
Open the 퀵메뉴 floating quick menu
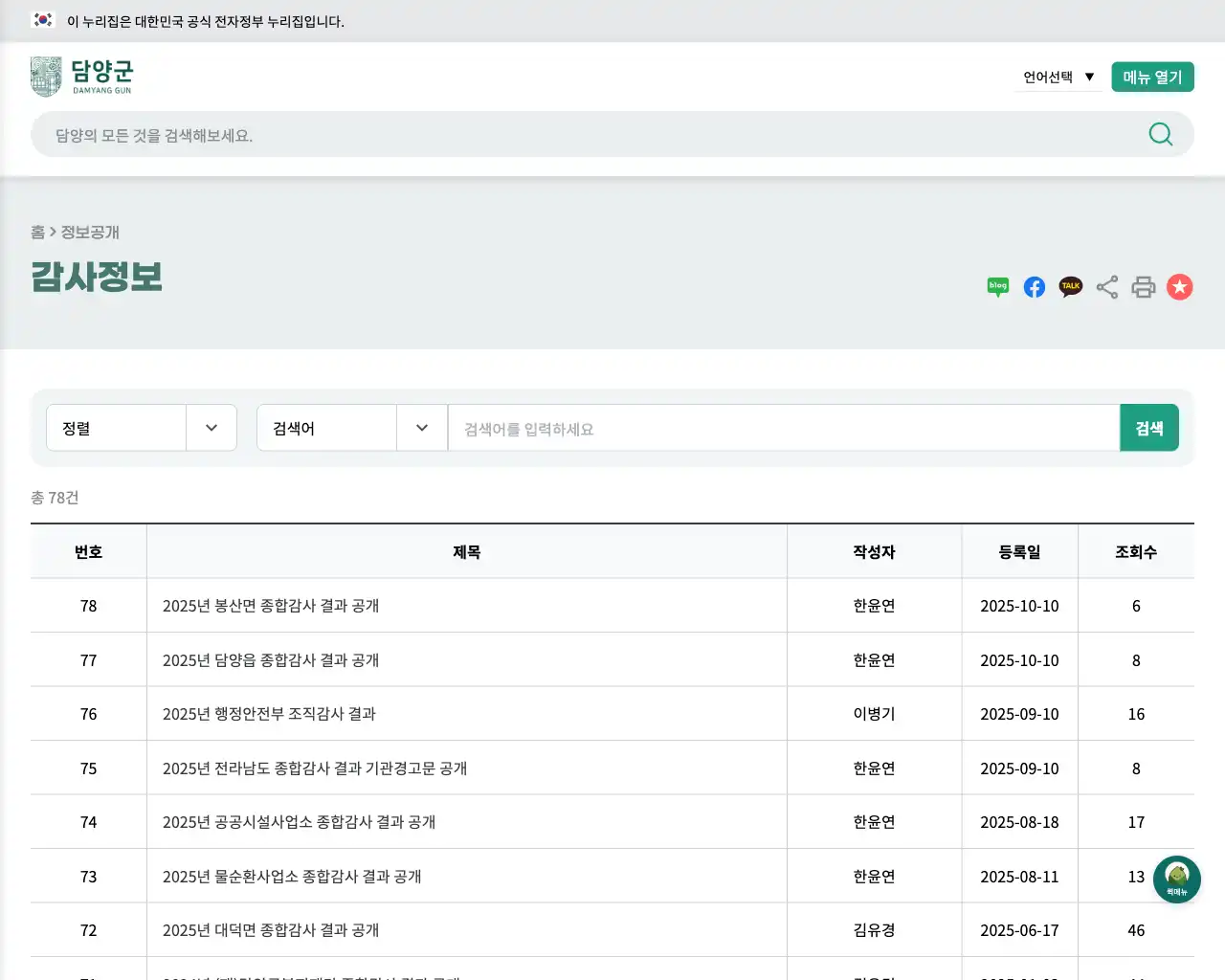[x=1176, y=879]
